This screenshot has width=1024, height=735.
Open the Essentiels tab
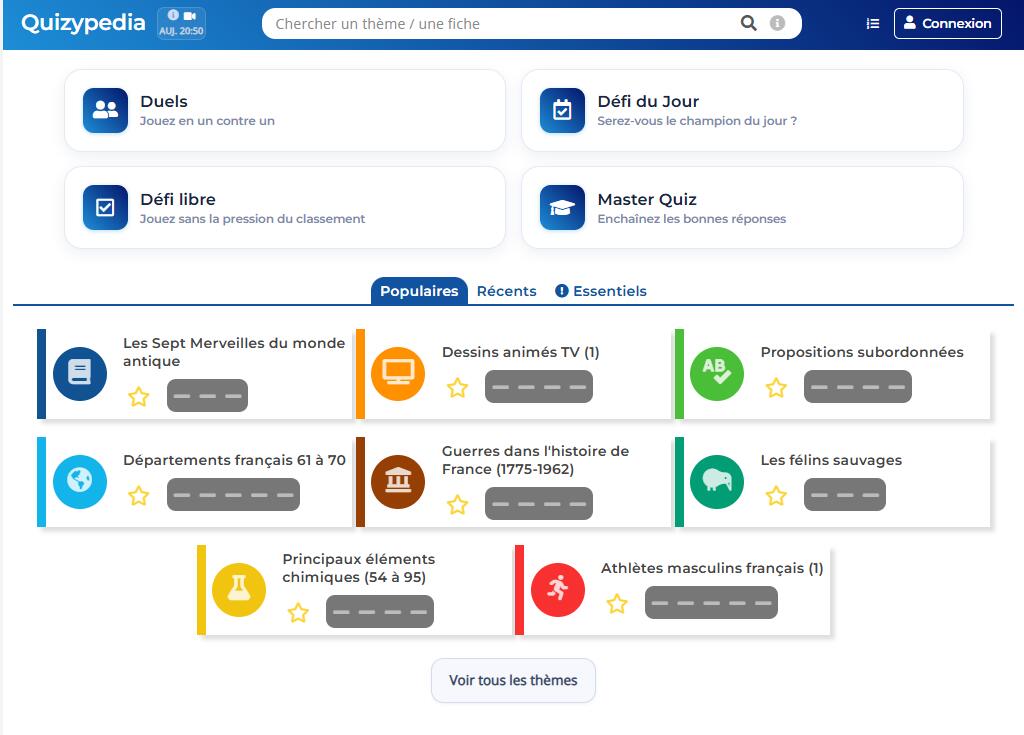(601, 291)
